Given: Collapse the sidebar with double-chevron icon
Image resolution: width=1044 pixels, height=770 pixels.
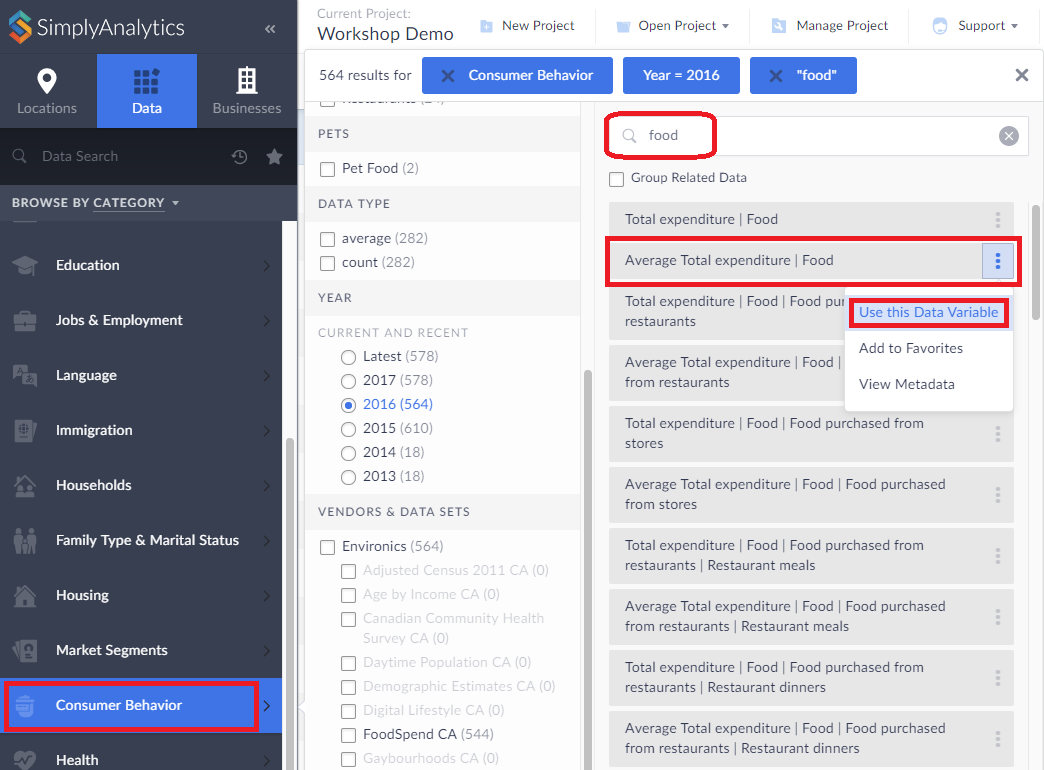Looking at the screenshot, I should pyautogui.click(x=270, y=29).
